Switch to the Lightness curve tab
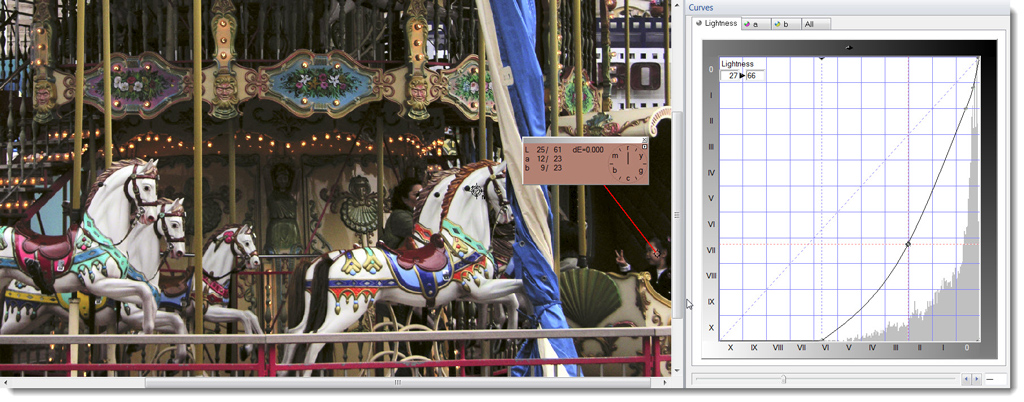Viewport: 1024px width, 402px height. pos(716,23)
